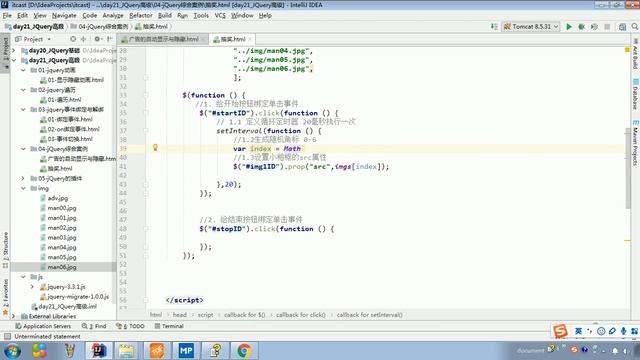Select man06.jpg in project tree
The image size is (640, 360).
click(62, 267)
